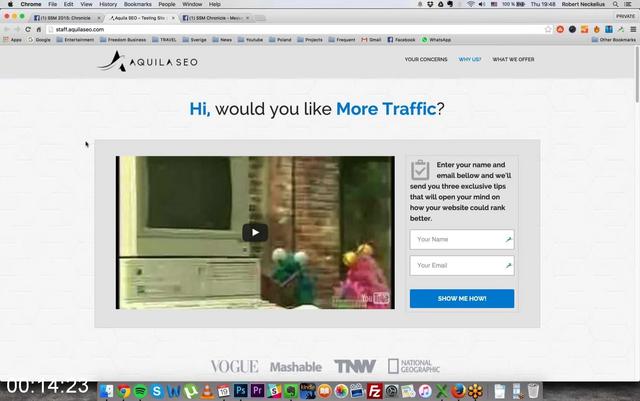Open FileZilla from the Dock

[374, 391]
